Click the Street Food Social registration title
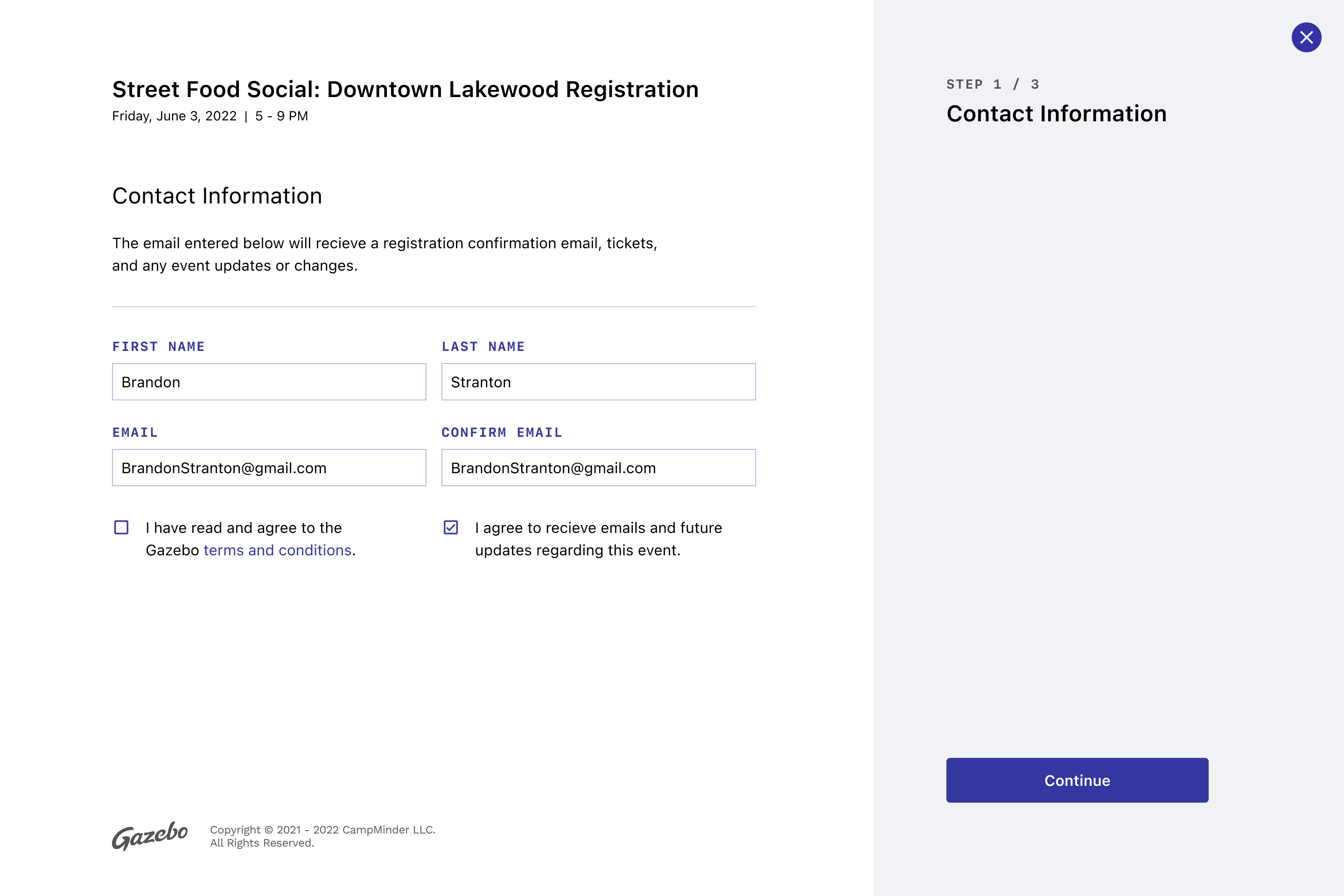This screenshot has height=896, width=1344. click(405, 90)
